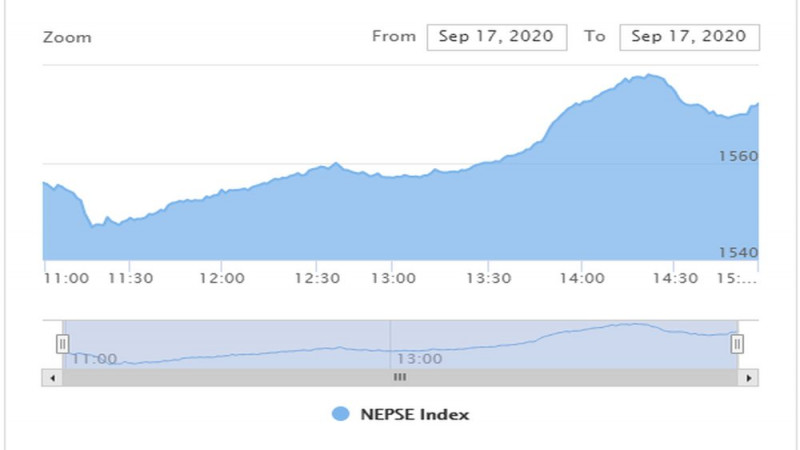Click the 13:00 marker in the navigator
Viewport: 800px width, 450px height.
(419, 359)
